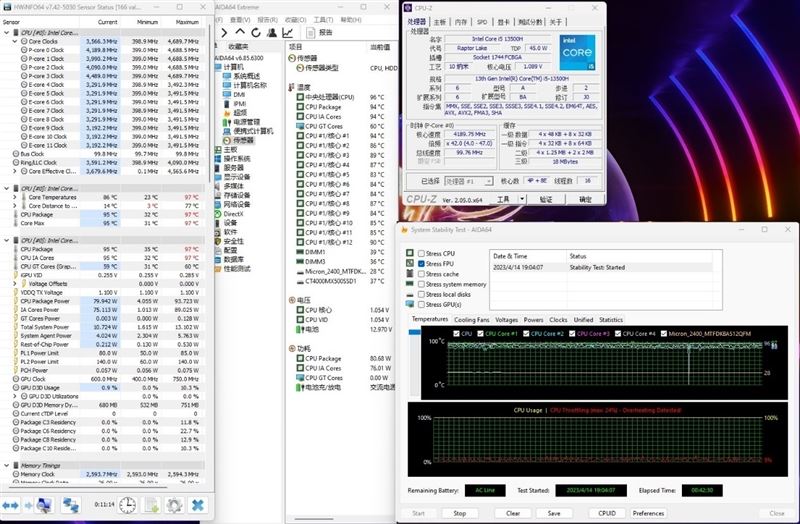The image size is (800, 524).
Task: Enable Stress local disks checkbox
Action: pyautogui.click(x=421, y=294)
